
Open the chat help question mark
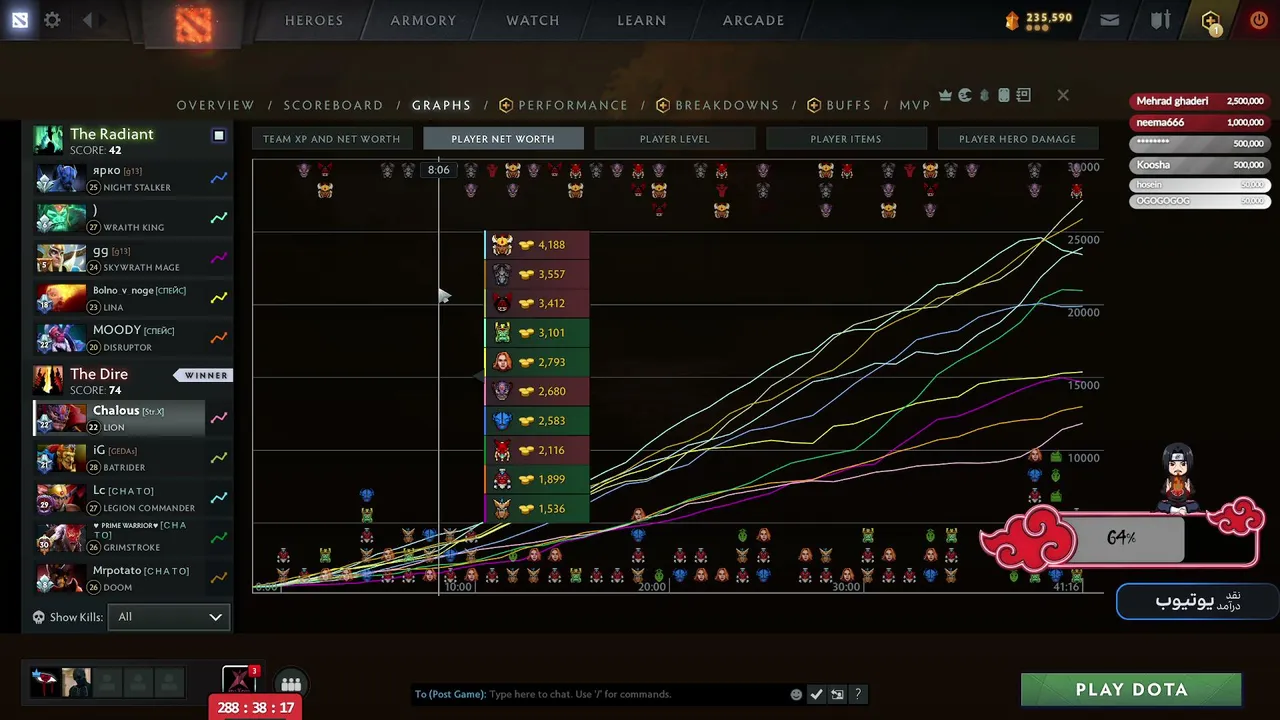(857, 694)
